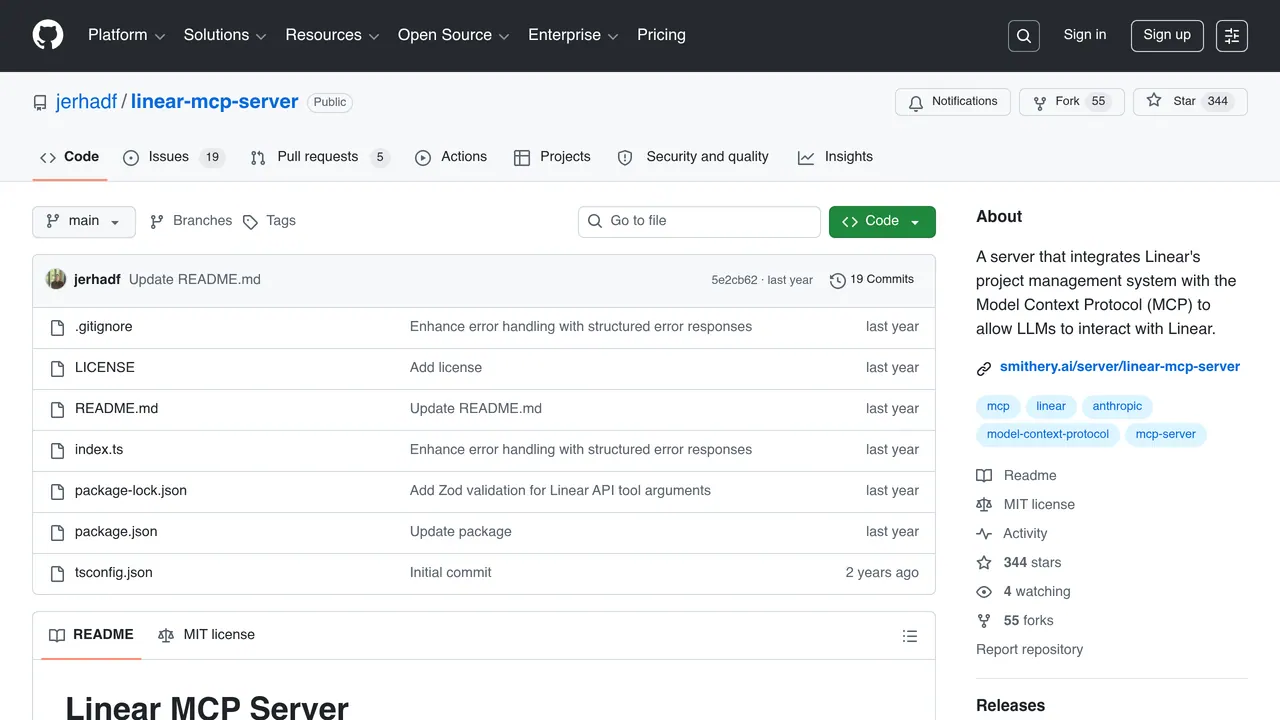
Task: Select the README tab in file viewer
Action: [91, 635]
